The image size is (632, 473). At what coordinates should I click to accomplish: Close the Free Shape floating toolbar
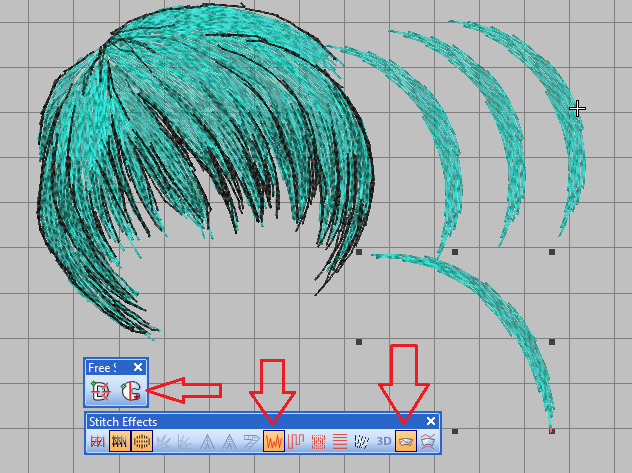tap(138, 367)
